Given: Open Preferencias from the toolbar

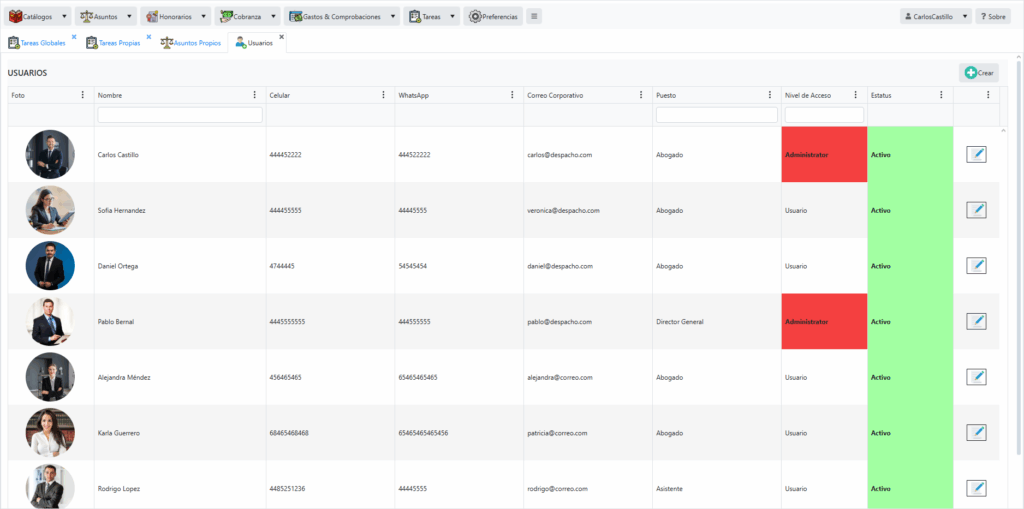Looking at the screenshot, I should click(493, 16).
